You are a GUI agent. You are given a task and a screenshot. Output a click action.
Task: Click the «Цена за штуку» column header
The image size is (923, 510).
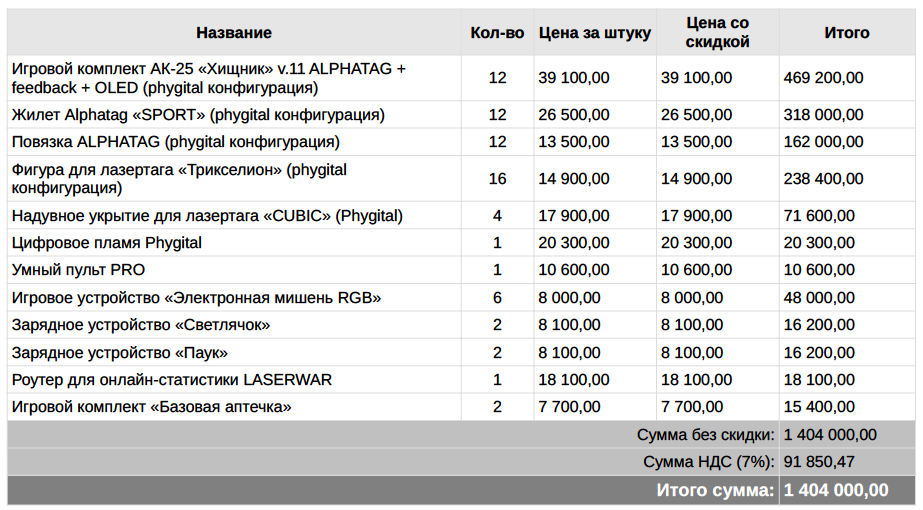pos(594,33)
